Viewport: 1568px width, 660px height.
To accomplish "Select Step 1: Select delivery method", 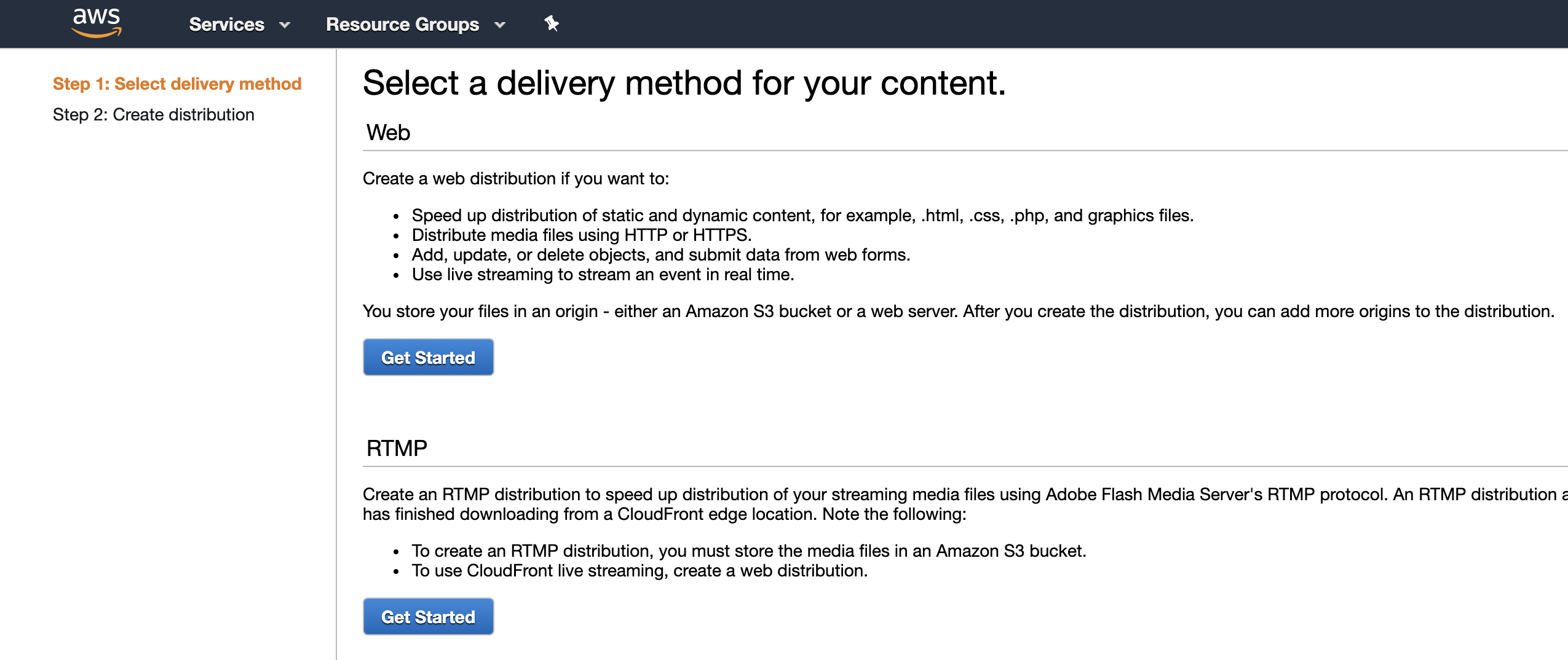I will [177, 84].
